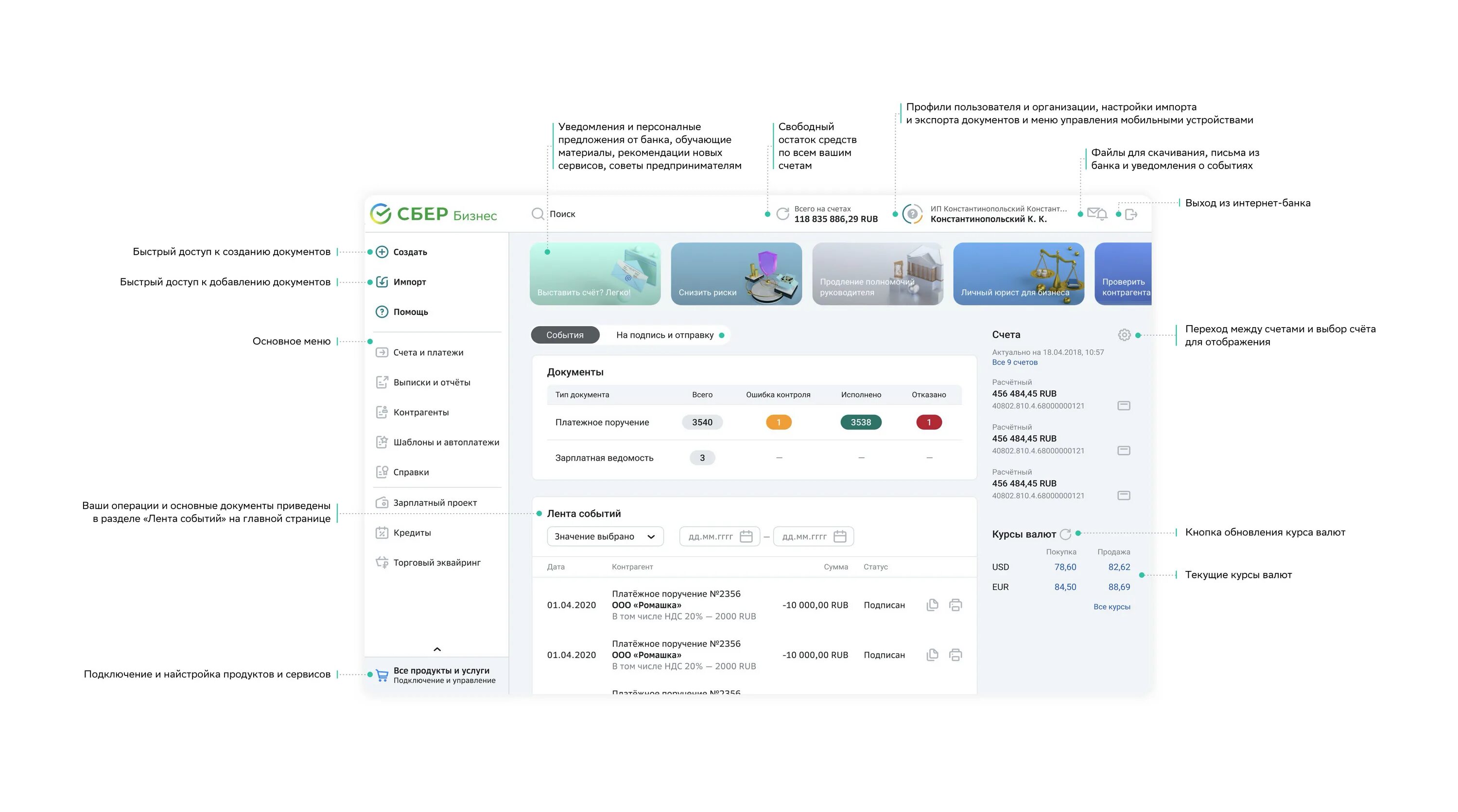Click the Сумма column header
1458x812 pixels.
836,567
